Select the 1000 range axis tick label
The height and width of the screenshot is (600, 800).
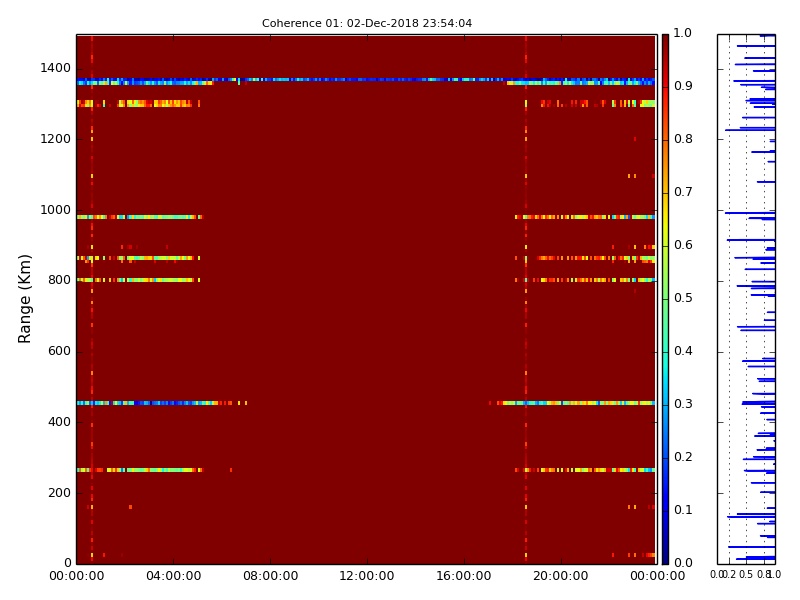point(54,210)
